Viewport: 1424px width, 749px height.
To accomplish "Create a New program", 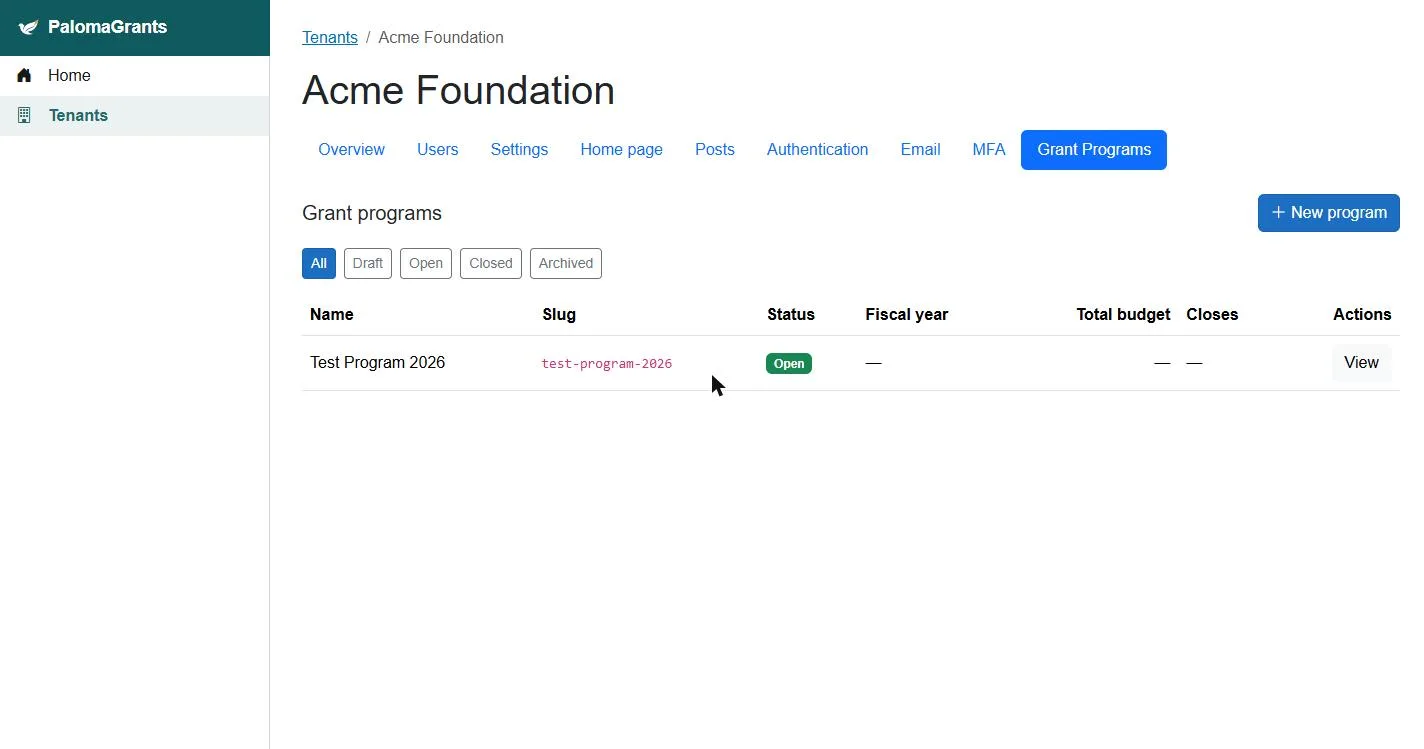I will pos(1328,213).
